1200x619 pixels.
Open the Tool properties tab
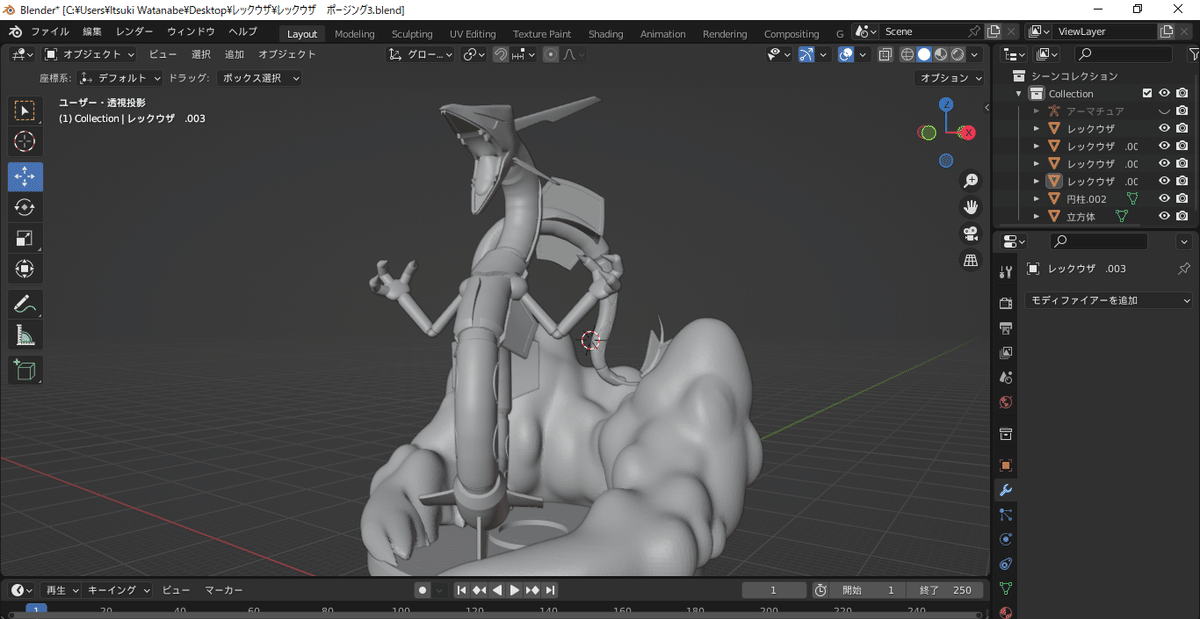[1006, 272]
